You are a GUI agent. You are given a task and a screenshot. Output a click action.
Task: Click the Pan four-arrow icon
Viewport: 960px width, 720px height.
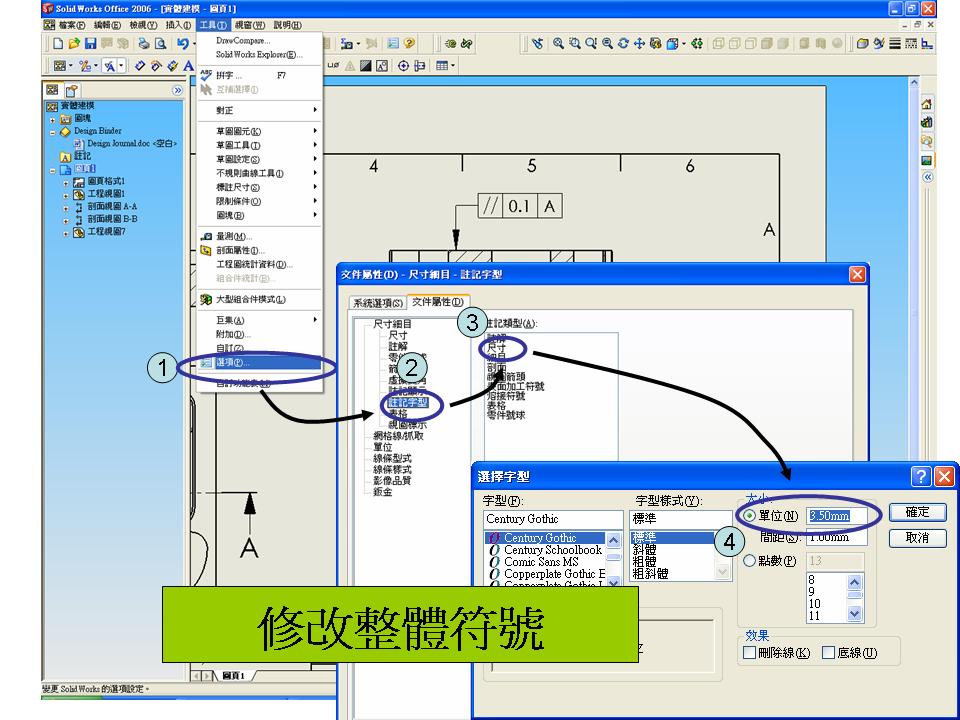coord(639,43)
